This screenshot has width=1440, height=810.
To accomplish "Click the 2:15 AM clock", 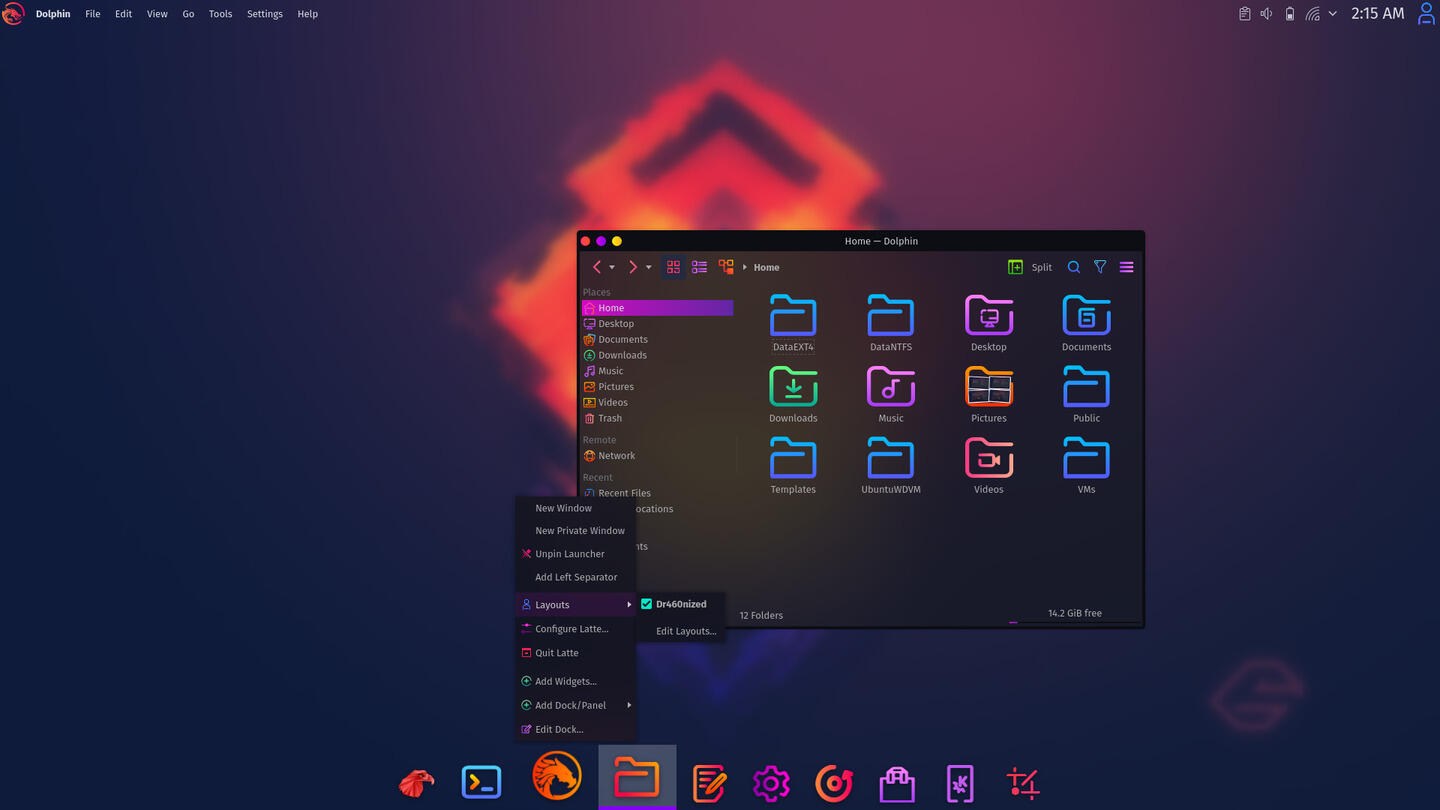I will pyautogui.click(x=1377, y=14).
